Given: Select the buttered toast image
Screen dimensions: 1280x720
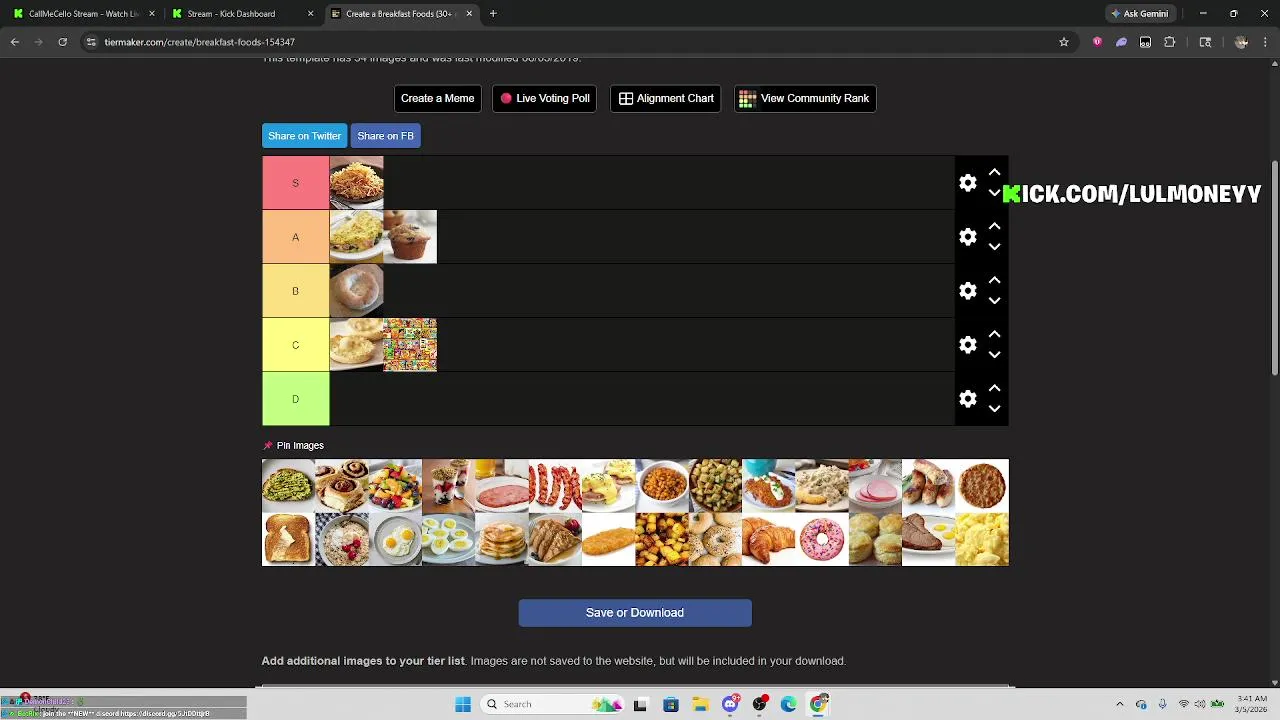Looking at the screenshot, I should [288, 540].
